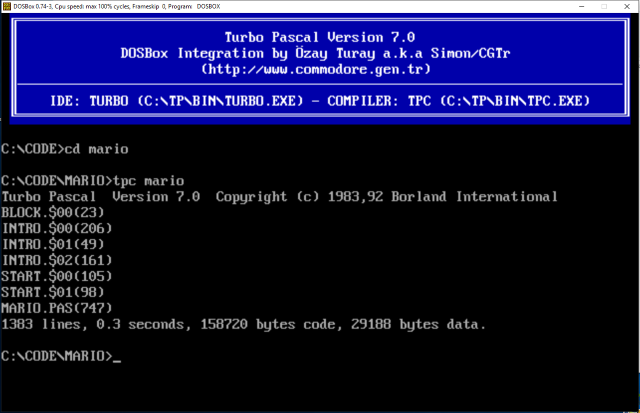640x413 pixels.
Task: Click the DOSBox icon in title bar
Action: pos(7,6)
